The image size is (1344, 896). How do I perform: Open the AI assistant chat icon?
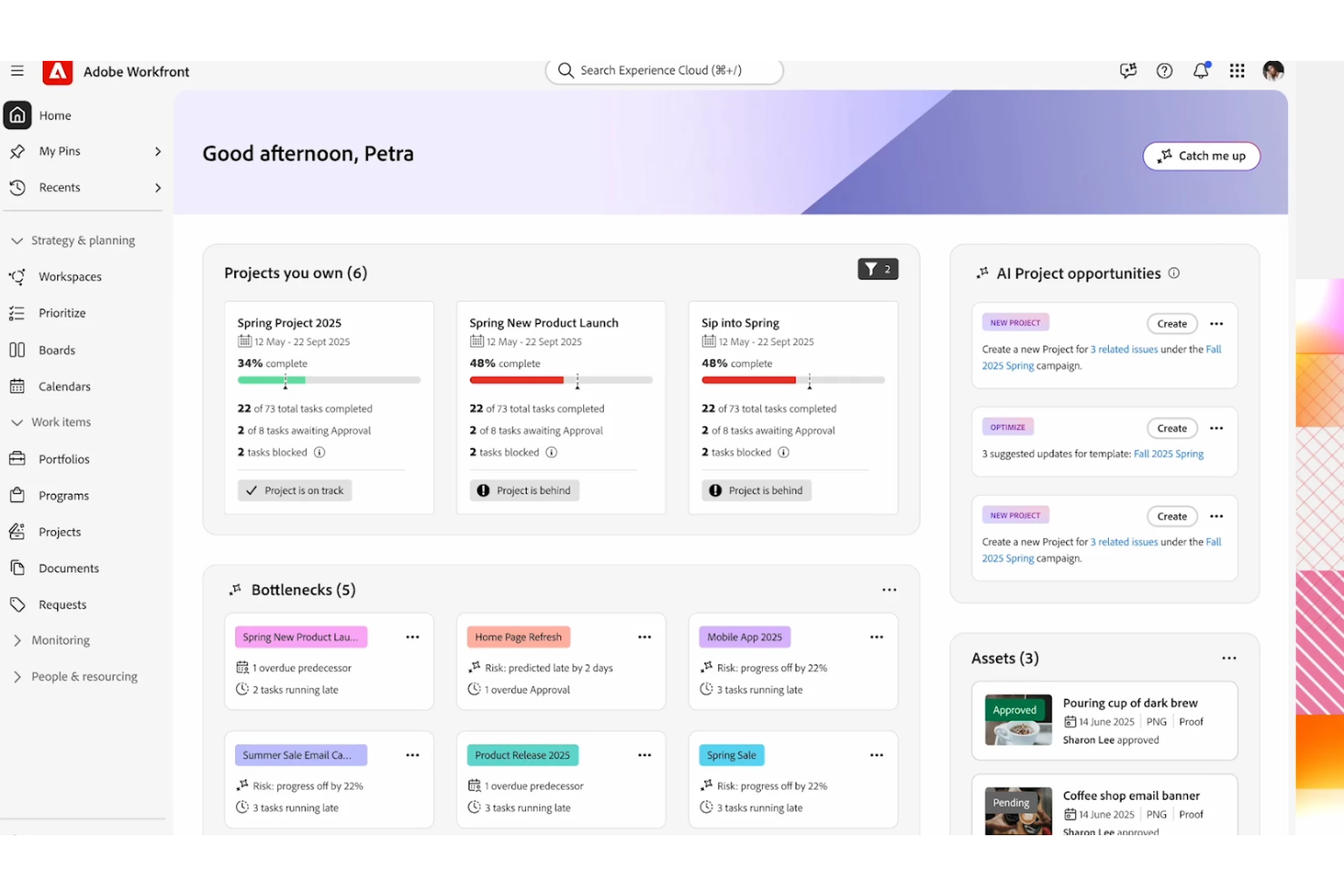pyautogui.click(x=1128, y=71)
